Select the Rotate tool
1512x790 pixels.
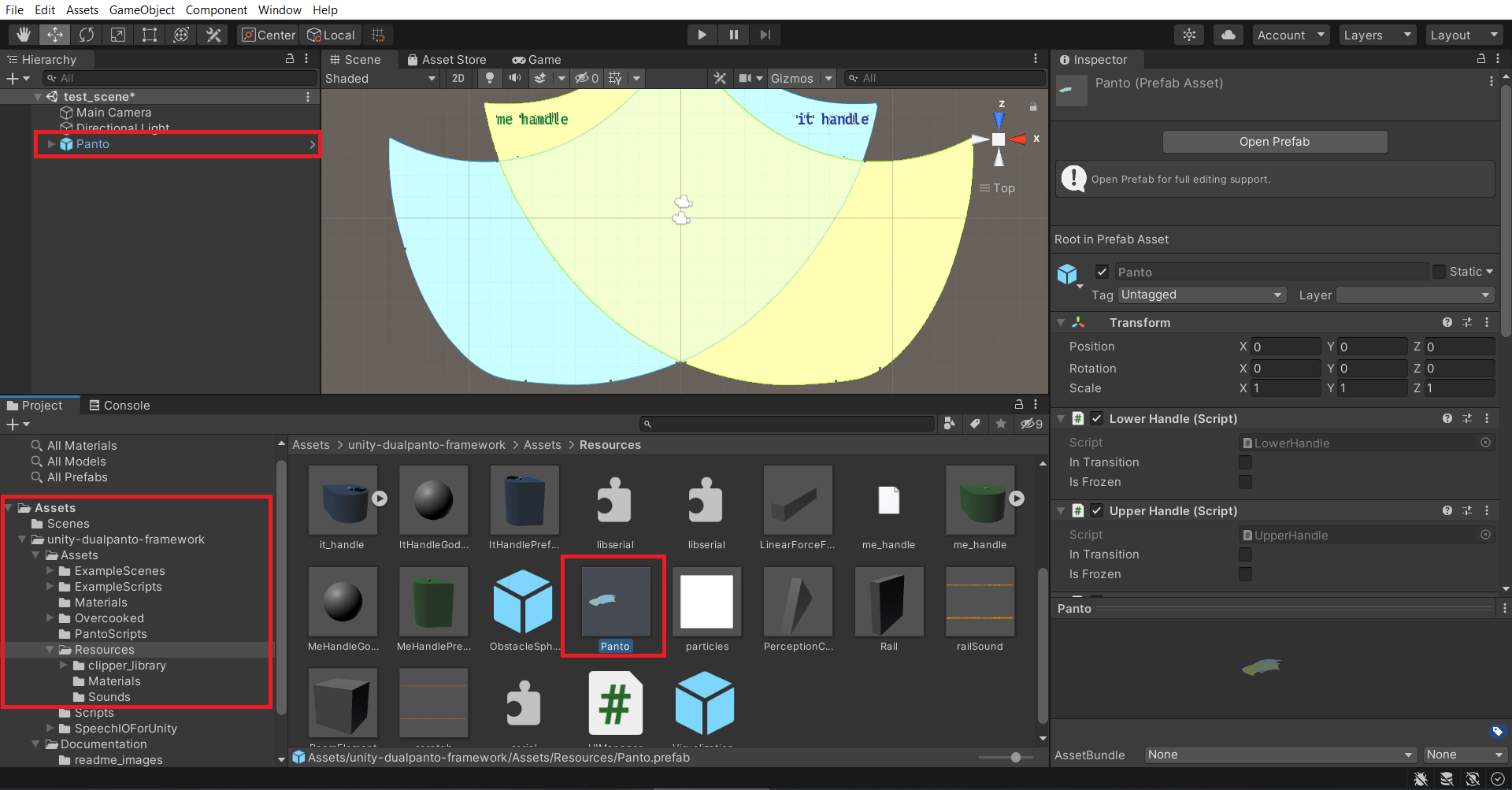87,35
